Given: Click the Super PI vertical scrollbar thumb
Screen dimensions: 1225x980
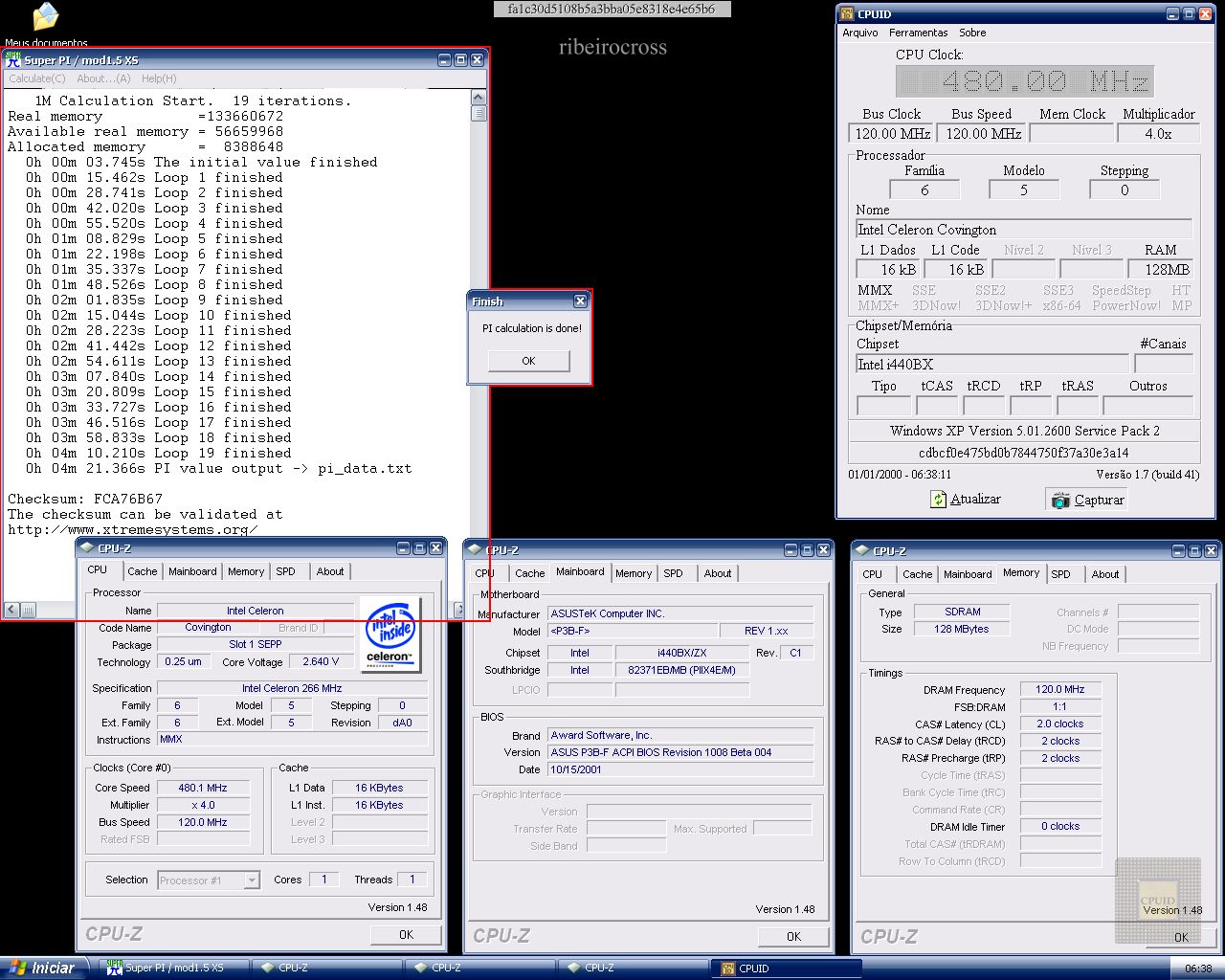Looking at the screenshot, I should click(x=479, y=114).
